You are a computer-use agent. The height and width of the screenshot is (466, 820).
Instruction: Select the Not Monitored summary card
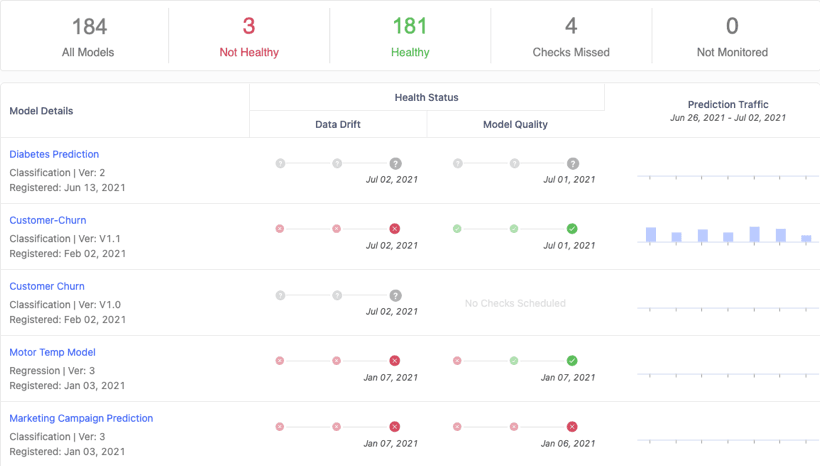tap(732, 37)
